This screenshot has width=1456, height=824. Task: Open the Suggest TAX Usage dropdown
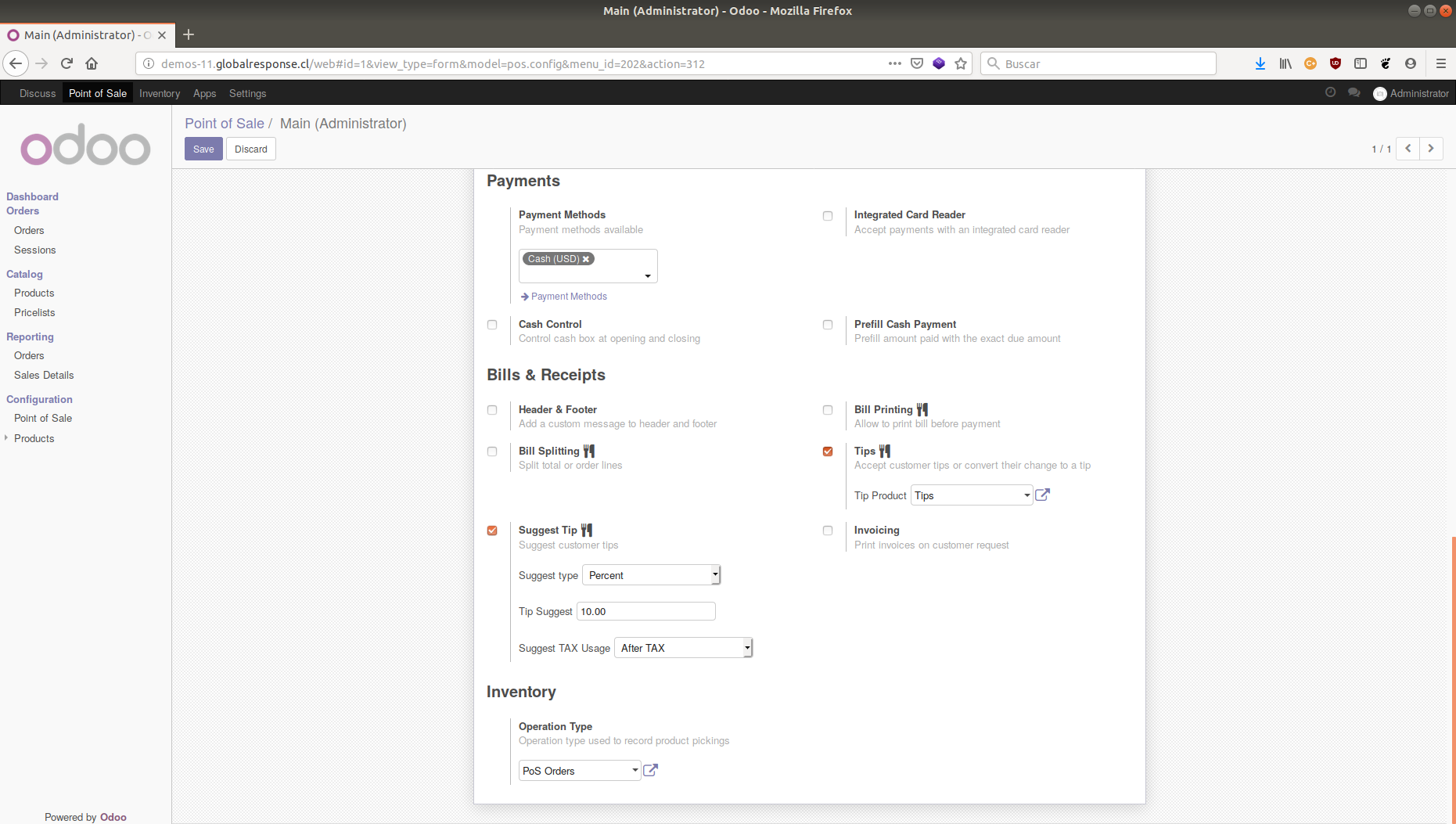[683, 648]
